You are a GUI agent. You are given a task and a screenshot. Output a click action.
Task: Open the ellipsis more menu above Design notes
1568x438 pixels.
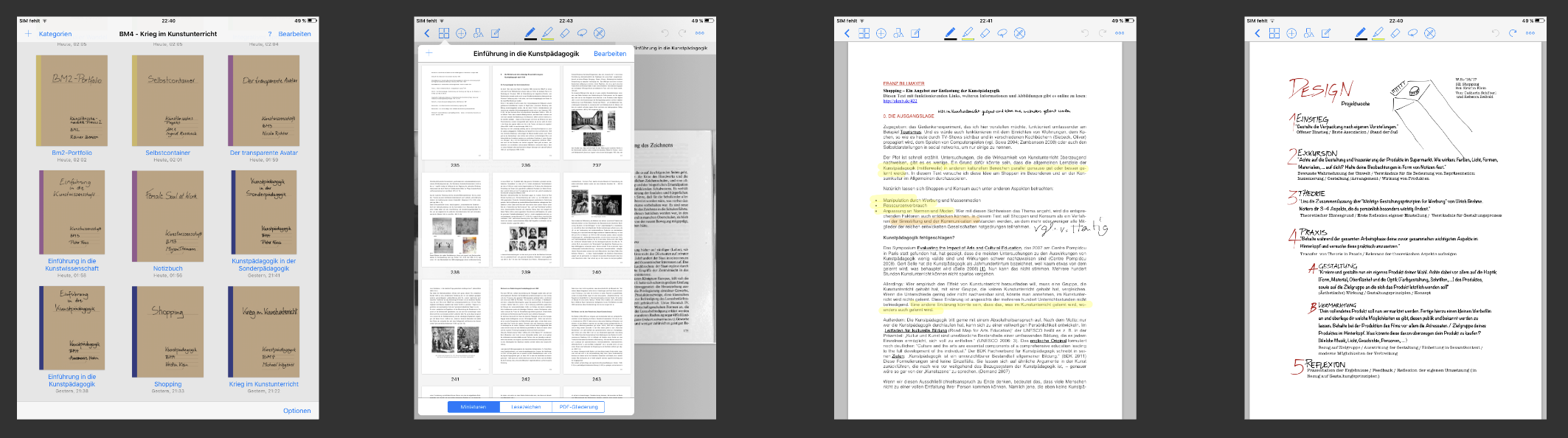1530,33
